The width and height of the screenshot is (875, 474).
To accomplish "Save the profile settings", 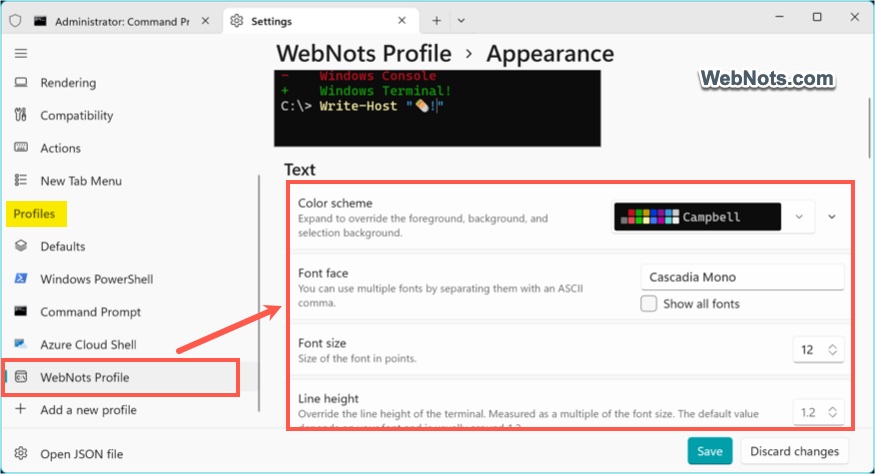I will [x=709, y=451].
